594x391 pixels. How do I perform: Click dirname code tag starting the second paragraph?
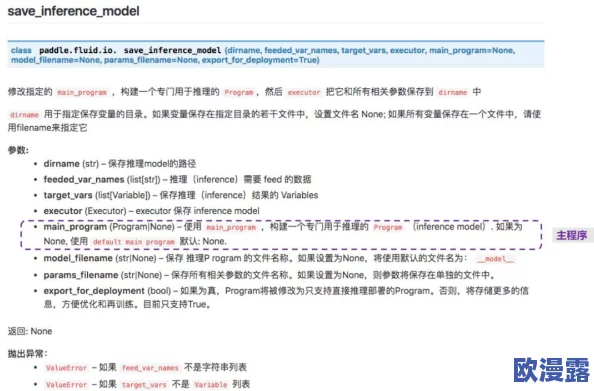pyautogui.click(x=24, y=115)
